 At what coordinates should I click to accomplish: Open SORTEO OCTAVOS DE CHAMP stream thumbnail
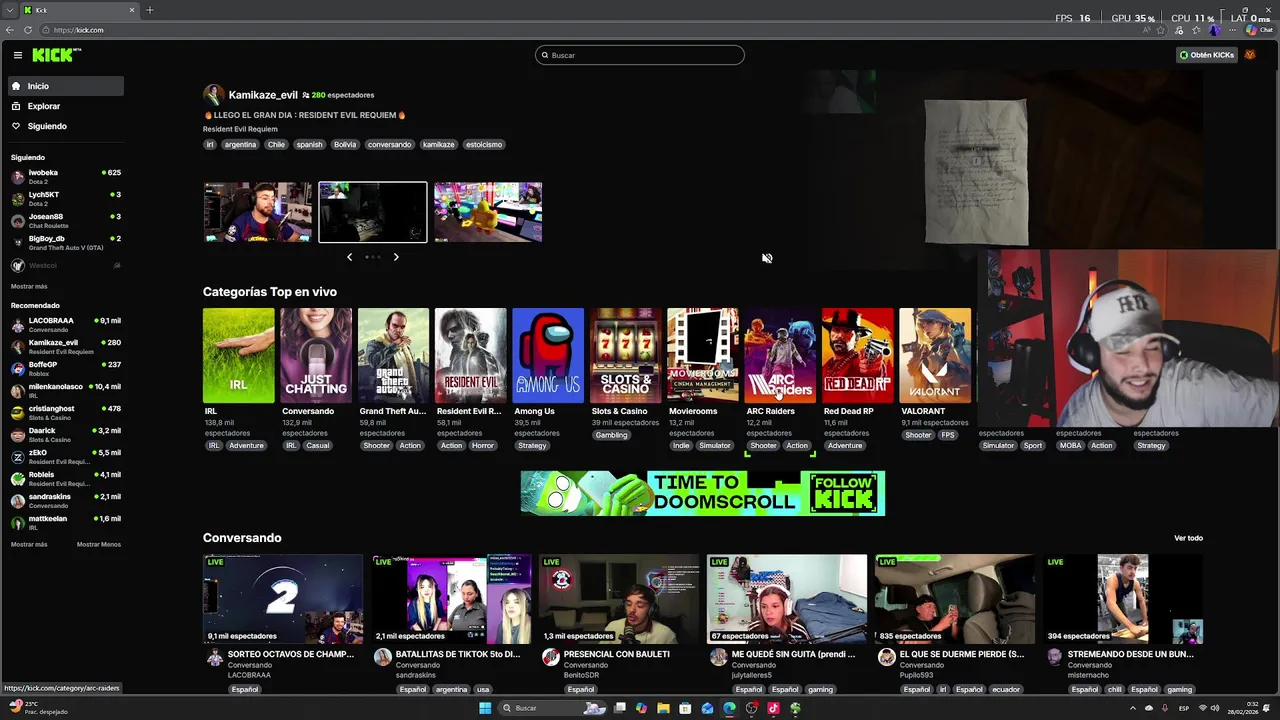pos(283,599)
